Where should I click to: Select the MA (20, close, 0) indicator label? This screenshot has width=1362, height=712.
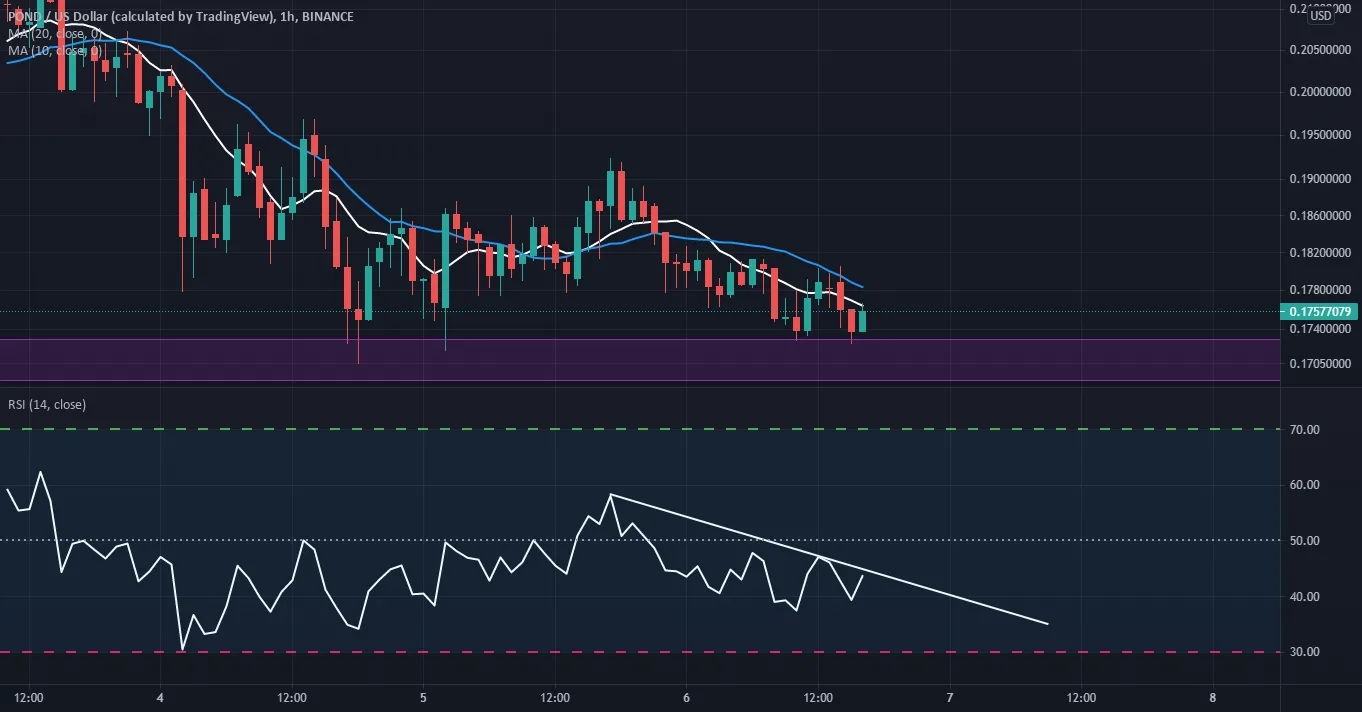tap(53, 34)
